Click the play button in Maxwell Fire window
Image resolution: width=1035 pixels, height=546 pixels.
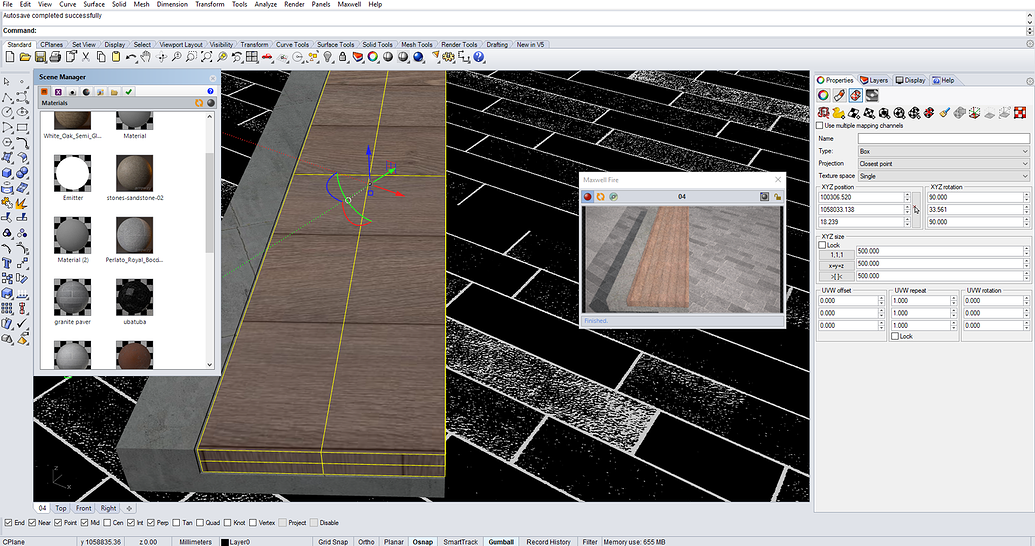click(x=588, y=196)
